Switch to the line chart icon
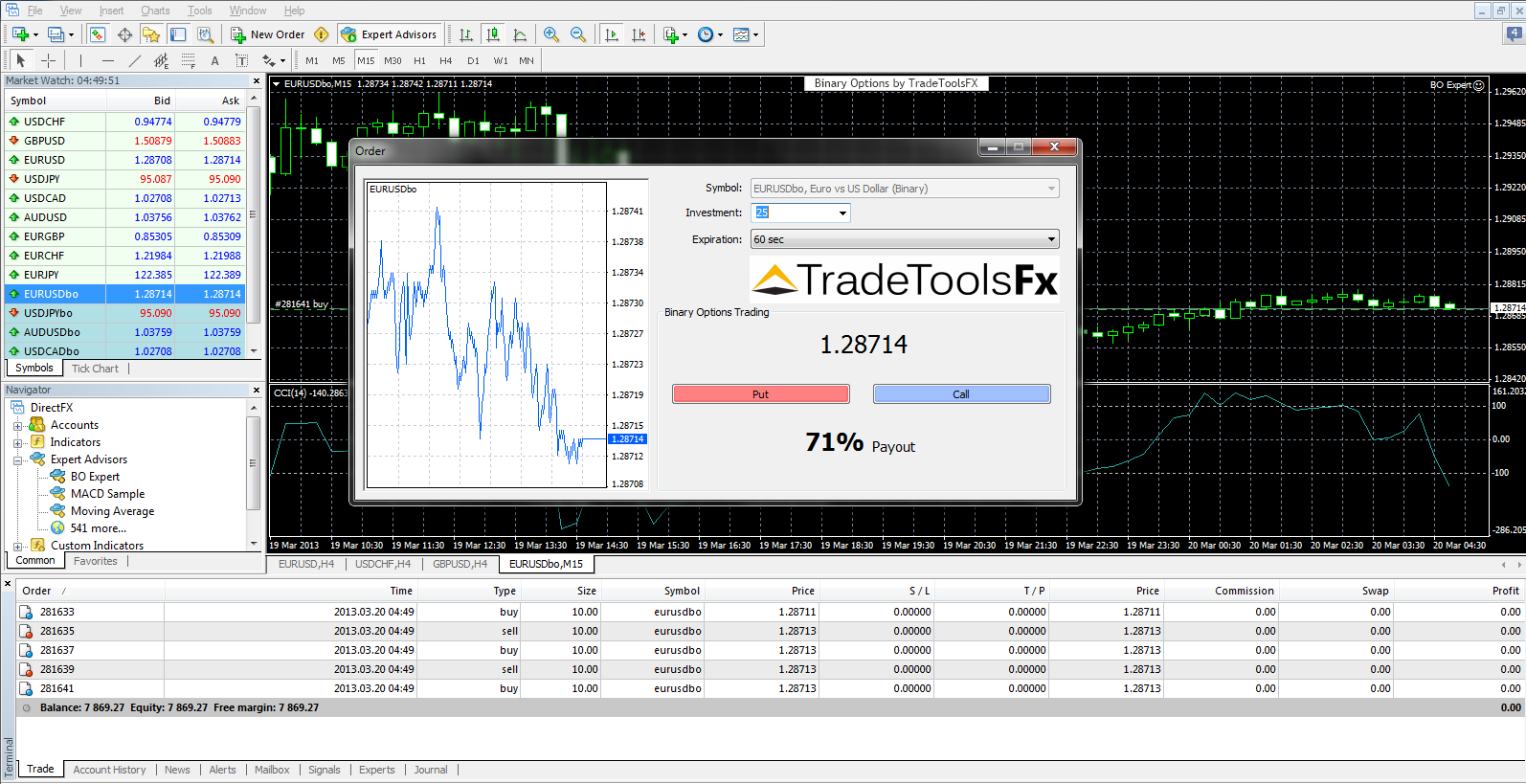Screen dimensions: 1526x784 (x=520, y=34)
